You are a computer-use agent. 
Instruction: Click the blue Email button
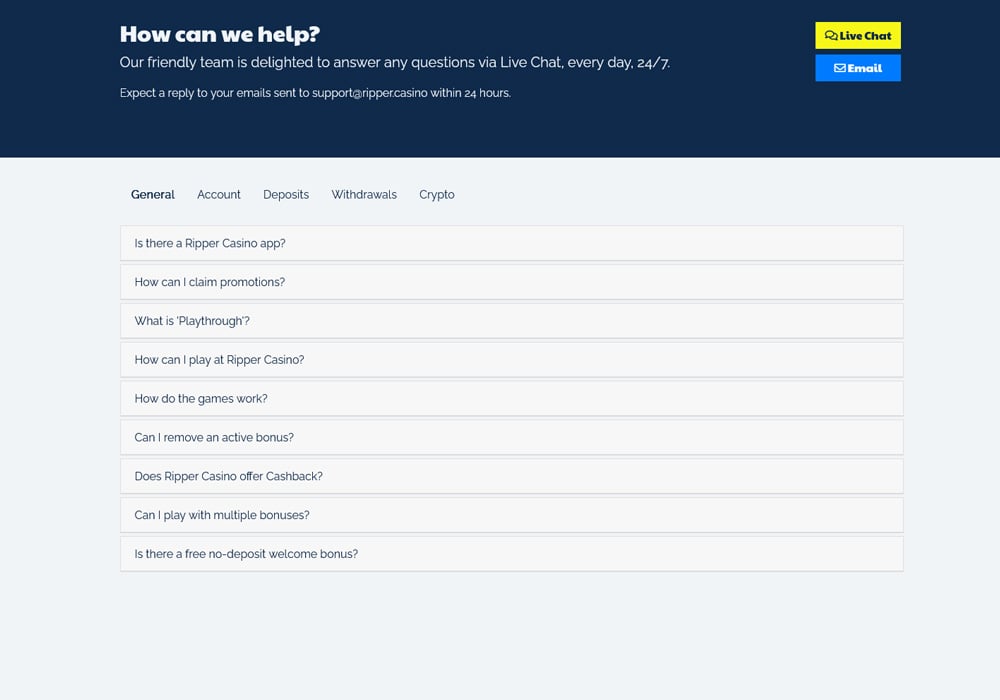(x=858, y=68)
